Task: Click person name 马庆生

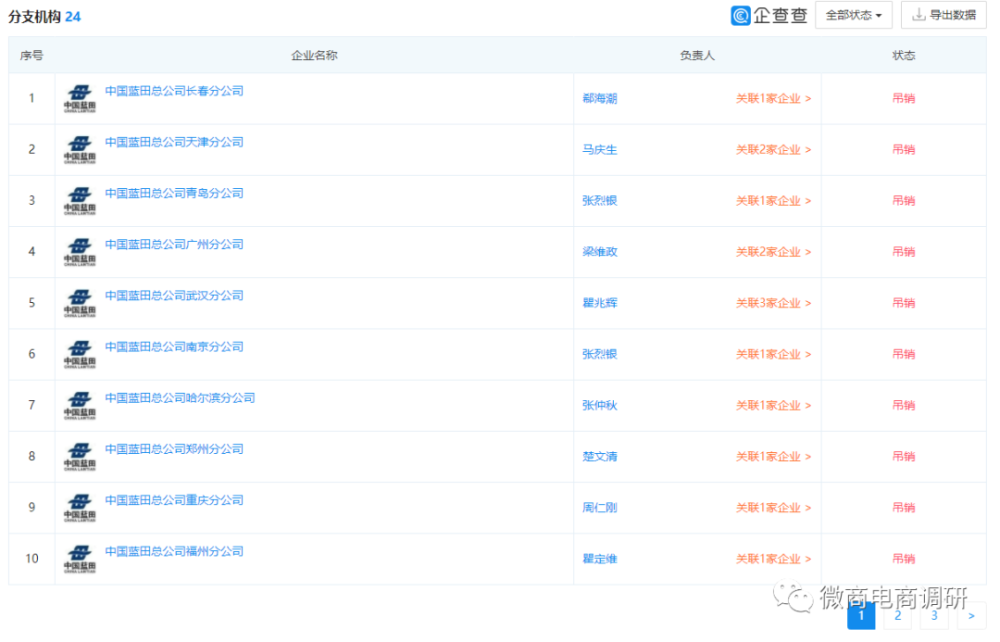Action: (x=599, y=150)
